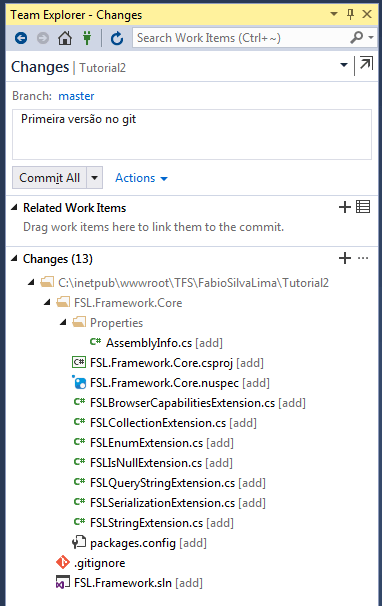Viewport: 382px width, 606px height.
Task: Open the Commit All dropdown arrow
Action: click(94, 178)
